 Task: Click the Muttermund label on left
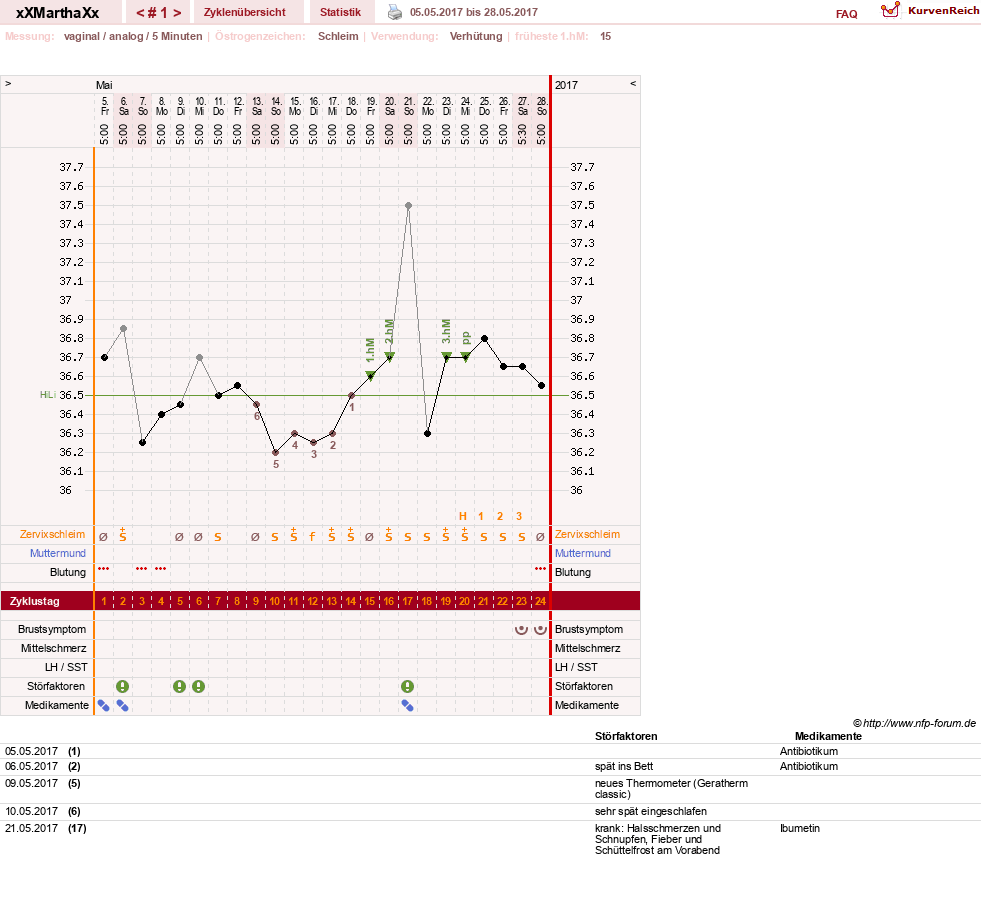58,553
